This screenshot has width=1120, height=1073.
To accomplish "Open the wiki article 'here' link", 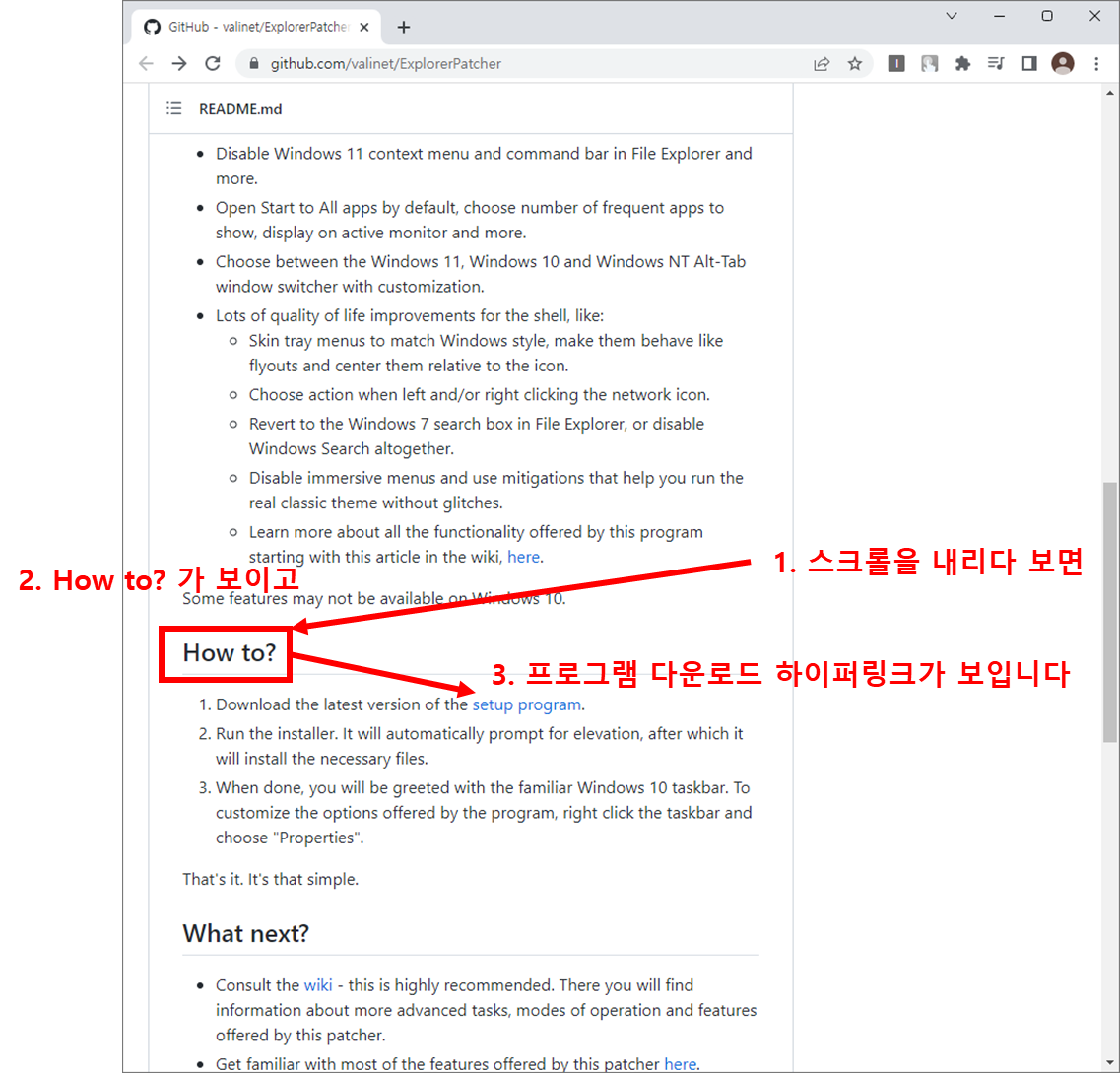I will (x=524, y=558).
